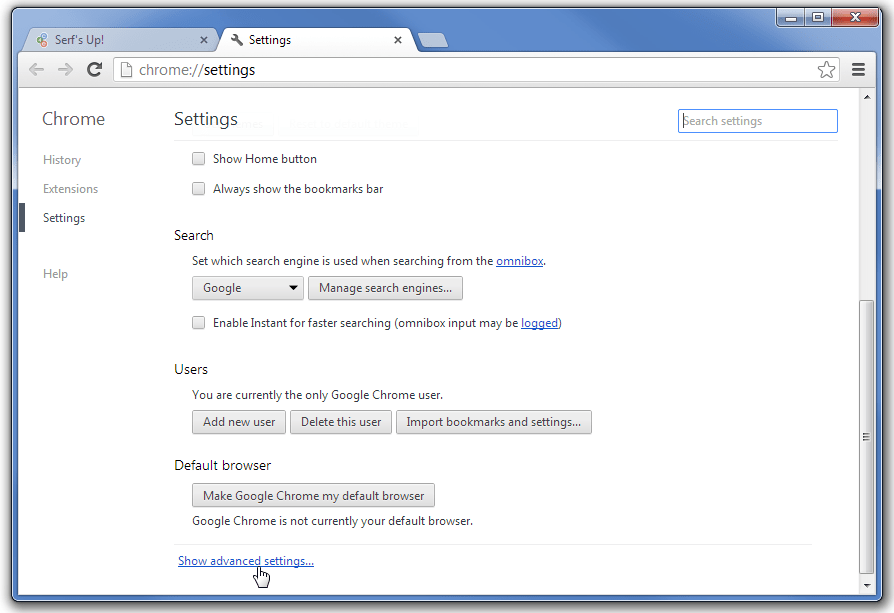Click the Search section heading
The width and height of the screenshot is (894, 613).
[194, 236]
